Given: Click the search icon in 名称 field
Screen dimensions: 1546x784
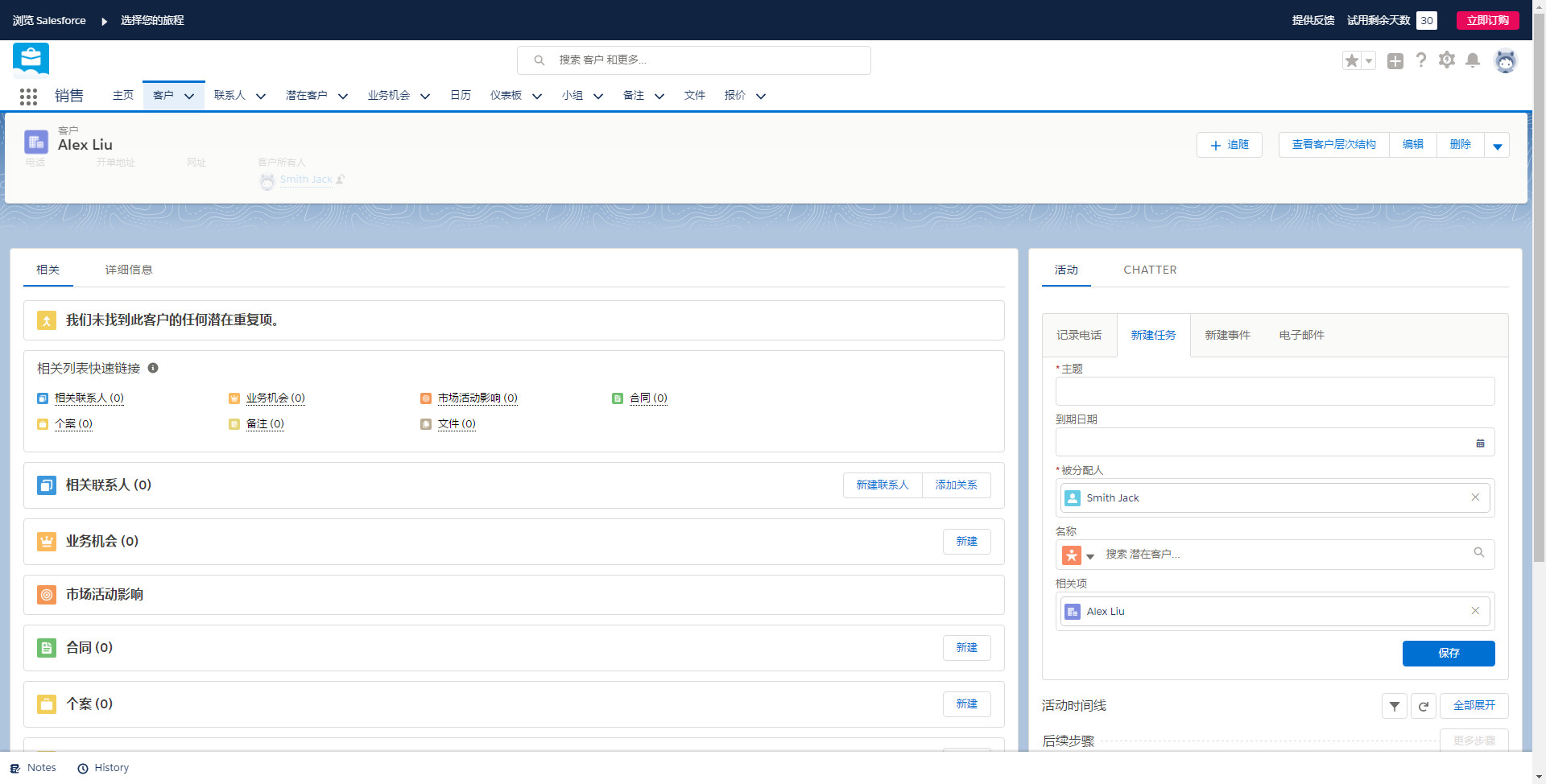Looking at the screenshot, I should [x=1479, y=552].
